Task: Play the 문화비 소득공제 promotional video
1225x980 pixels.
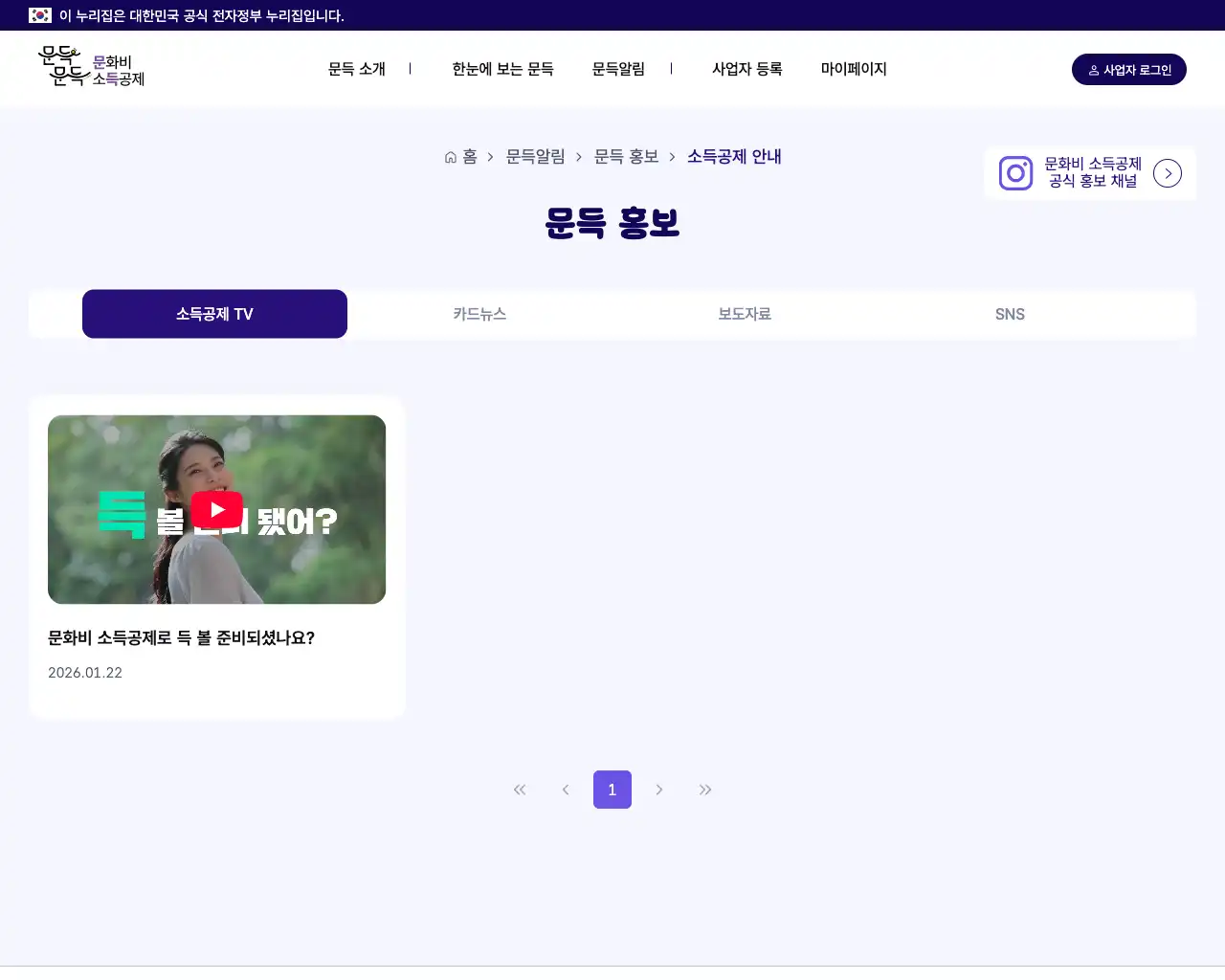Action: (x=217, y=509)
